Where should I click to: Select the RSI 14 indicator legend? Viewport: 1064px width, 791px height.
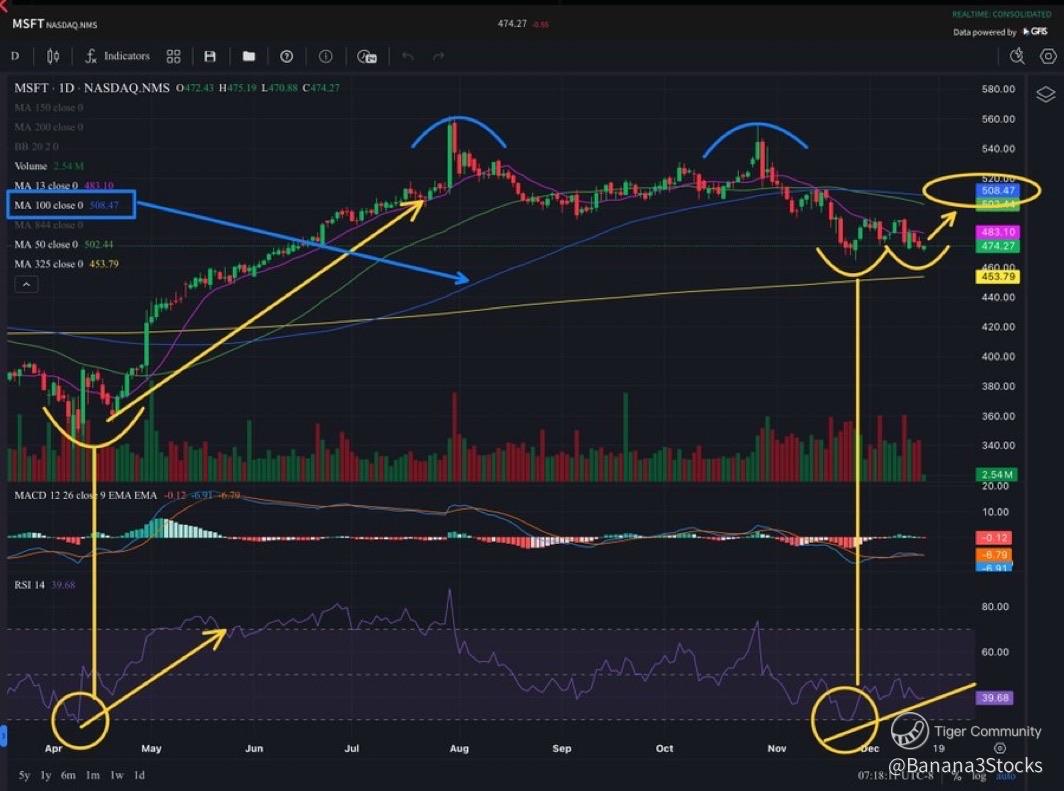click(45, 585)
